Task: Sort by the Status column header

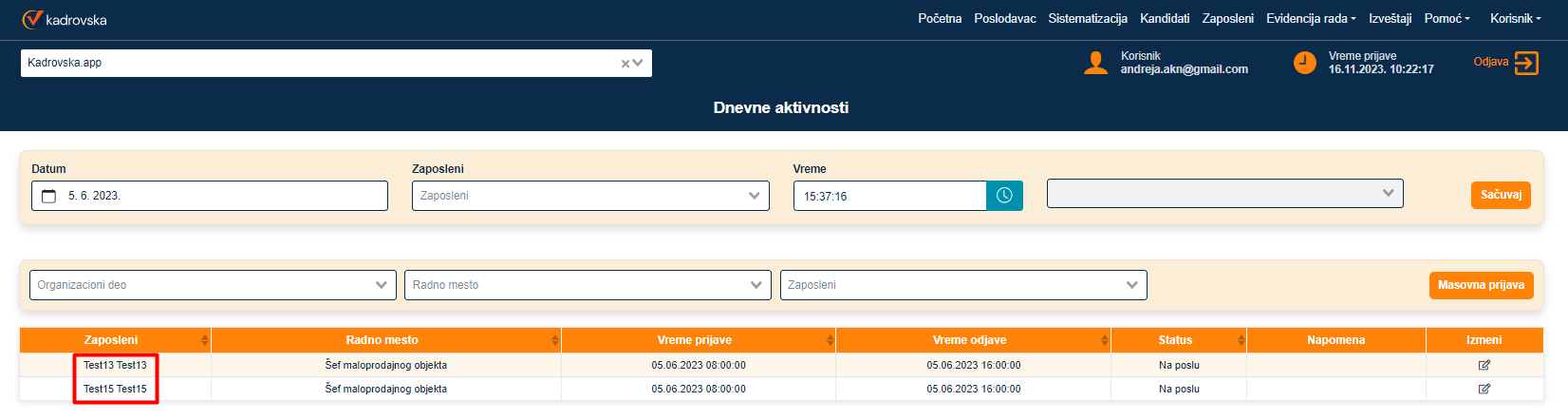Action: coord(1176,340)
